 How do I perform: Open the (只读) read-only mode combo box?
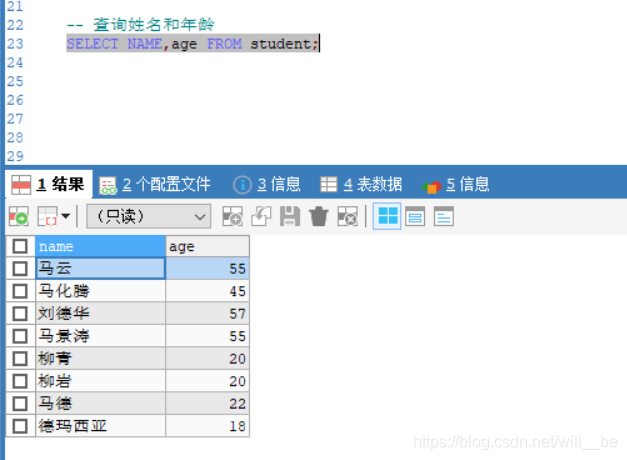point(148,216)
